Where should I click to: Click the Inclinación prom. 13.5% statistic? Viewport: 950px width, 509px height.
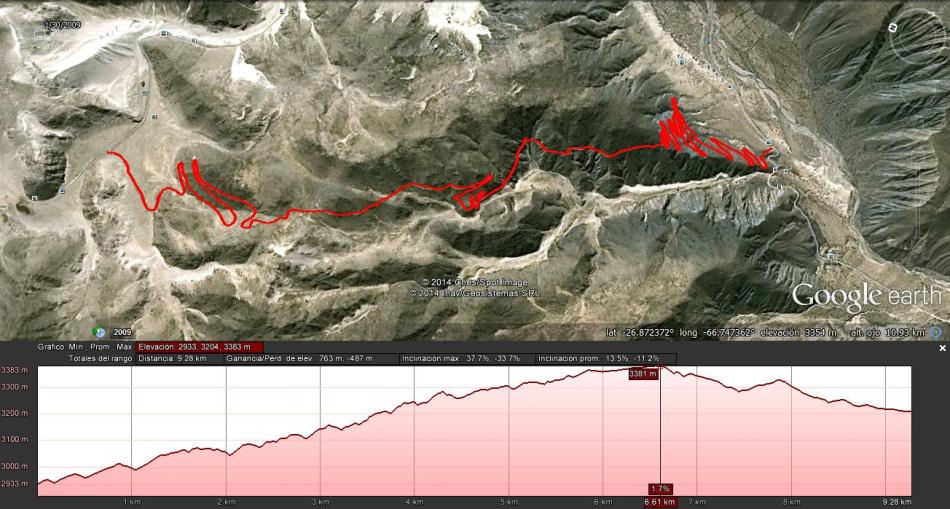pos(606,359)
